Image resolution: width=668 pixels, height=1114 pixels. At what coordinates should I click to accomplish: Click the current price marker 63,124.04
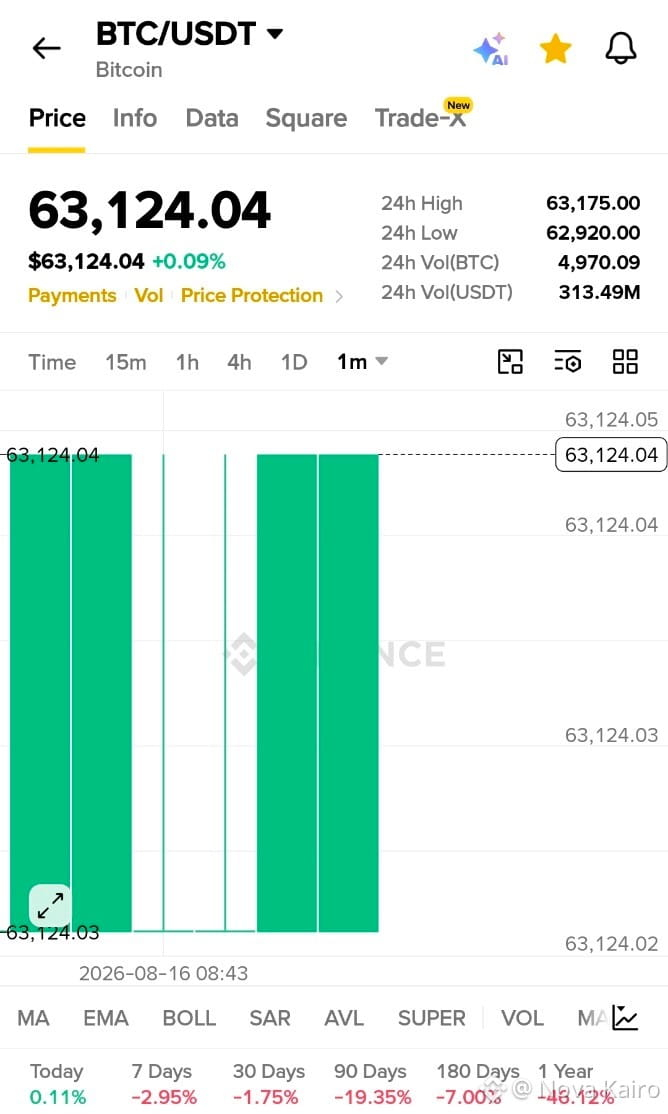(611, 455)
